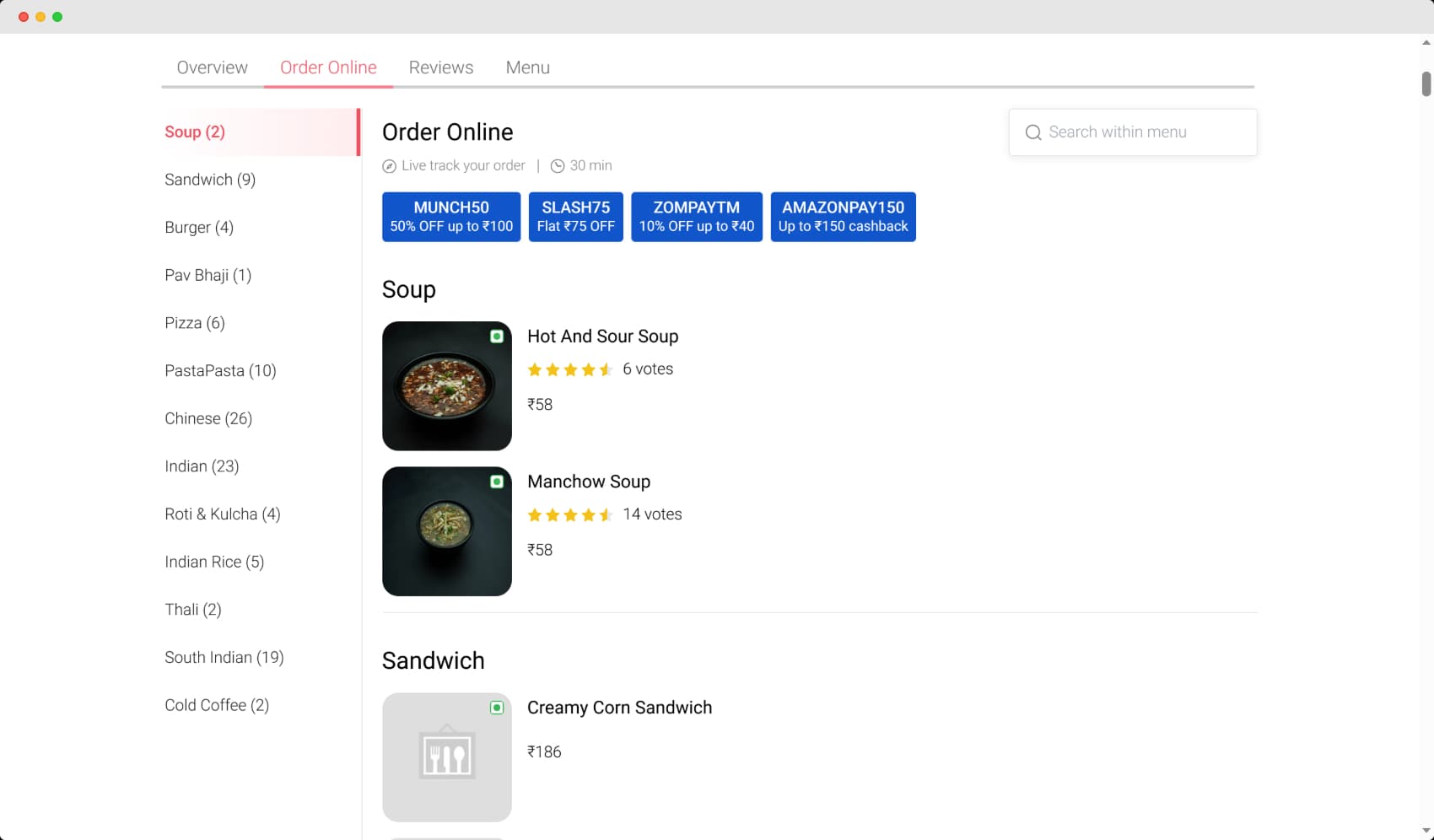
Task: Select Soup (2) category
Action: click(x=261, y=132)
